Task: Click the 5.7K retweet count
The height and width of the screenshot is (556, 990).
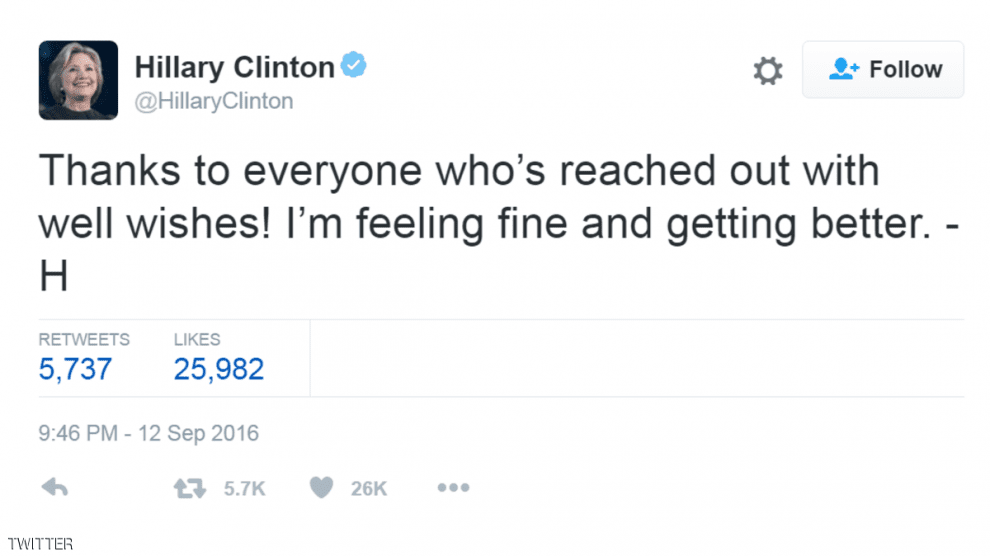Action: pyautogui.click(x=244, y=488)
